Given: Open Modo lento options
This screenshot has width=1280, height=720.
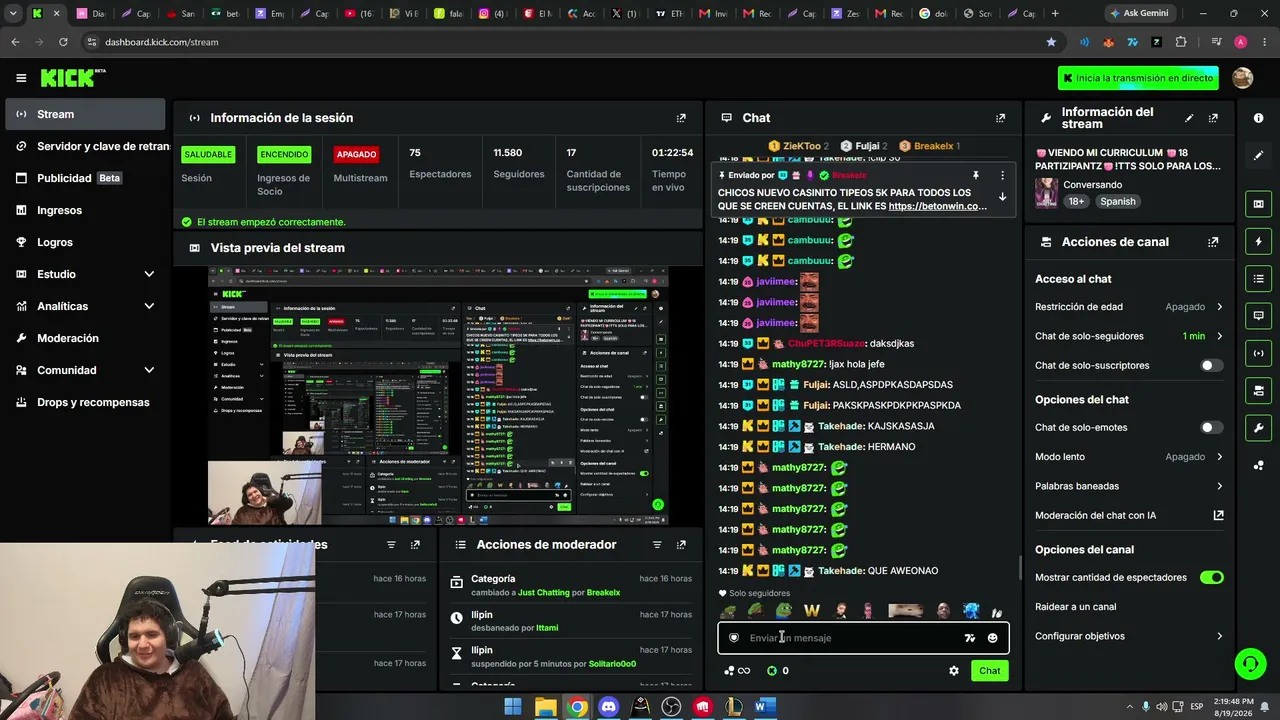Looking at the screenshot, I should coord(1129,457).
